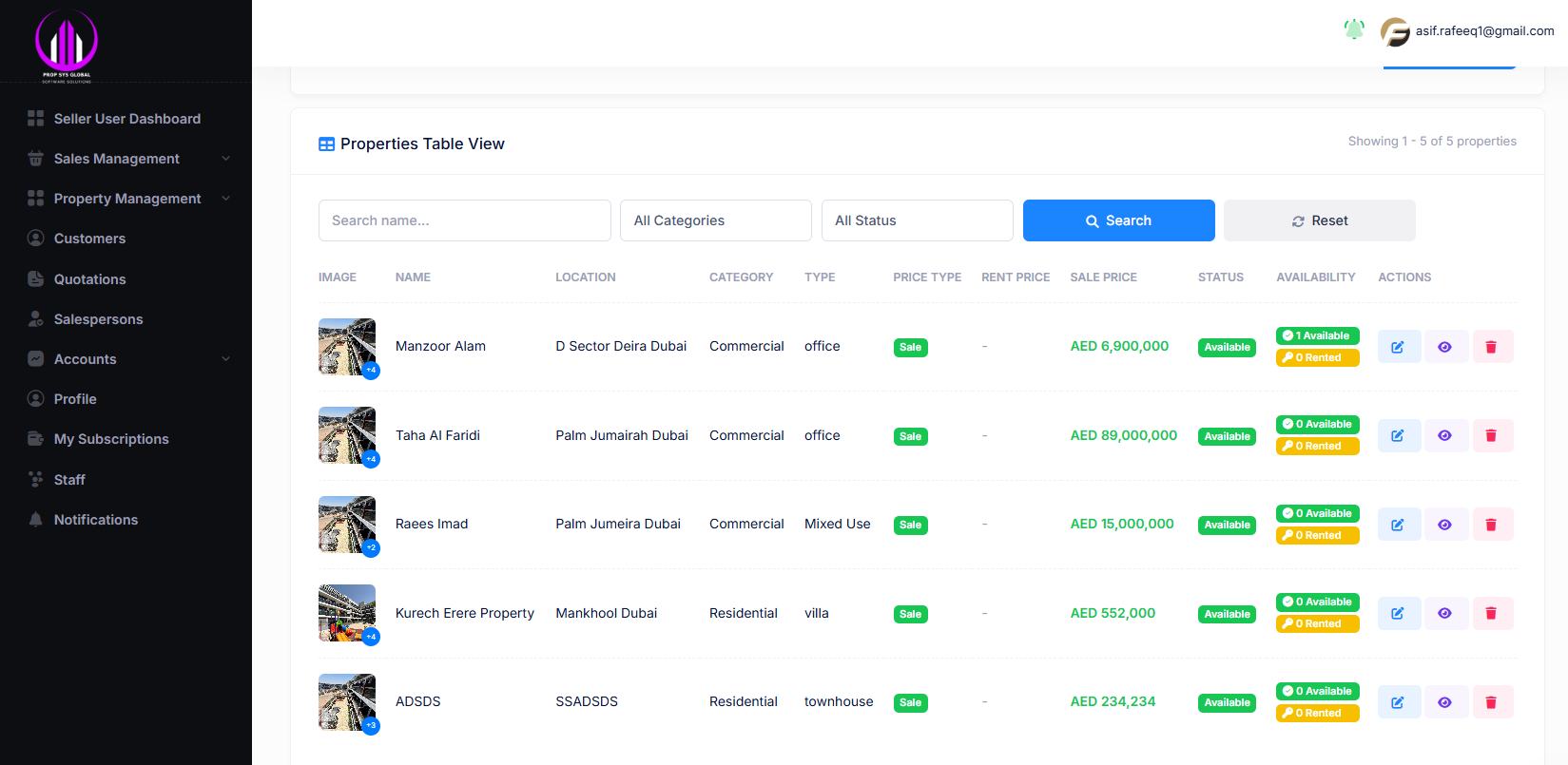Click the Prop Sys Global logo

coord(67,43)
